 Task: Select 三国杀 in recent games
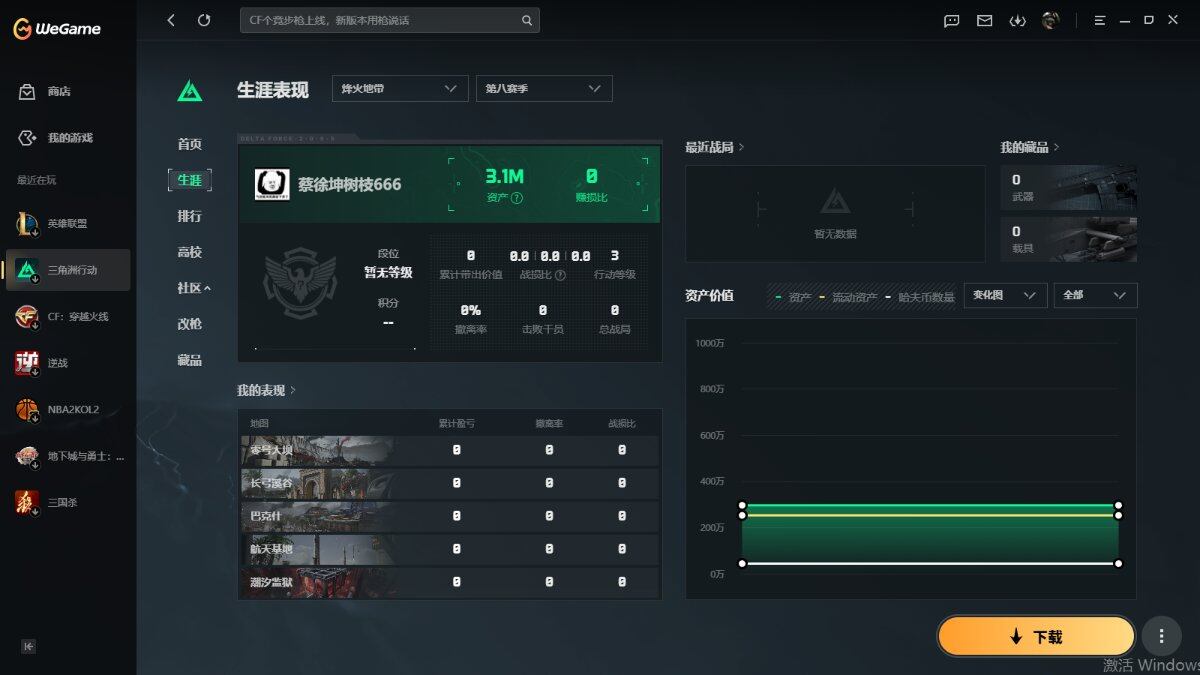[x=68, y=502]
